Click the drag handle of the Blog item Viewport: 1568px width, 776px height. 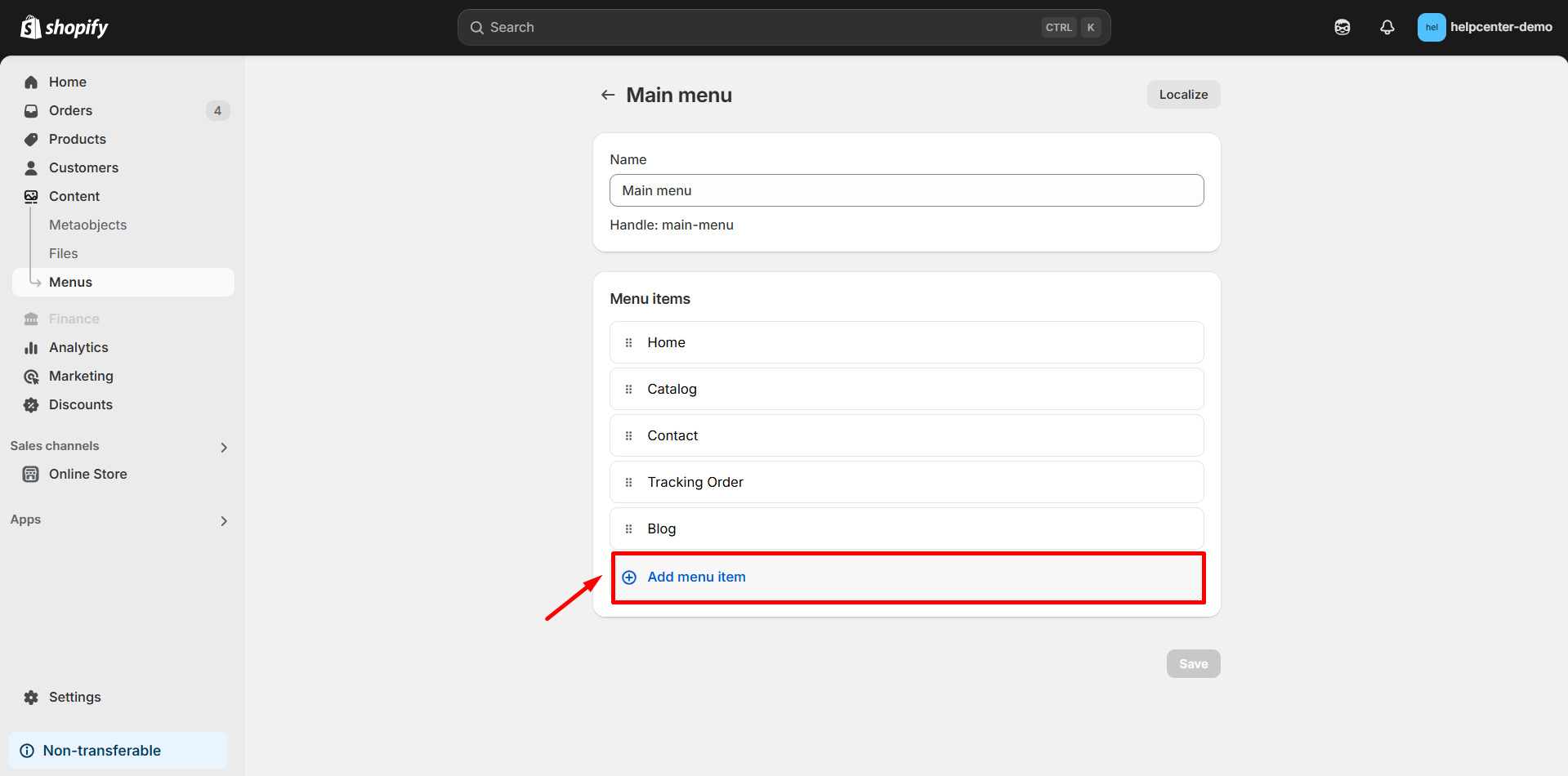pyautogui.click(x=628, y=528)
